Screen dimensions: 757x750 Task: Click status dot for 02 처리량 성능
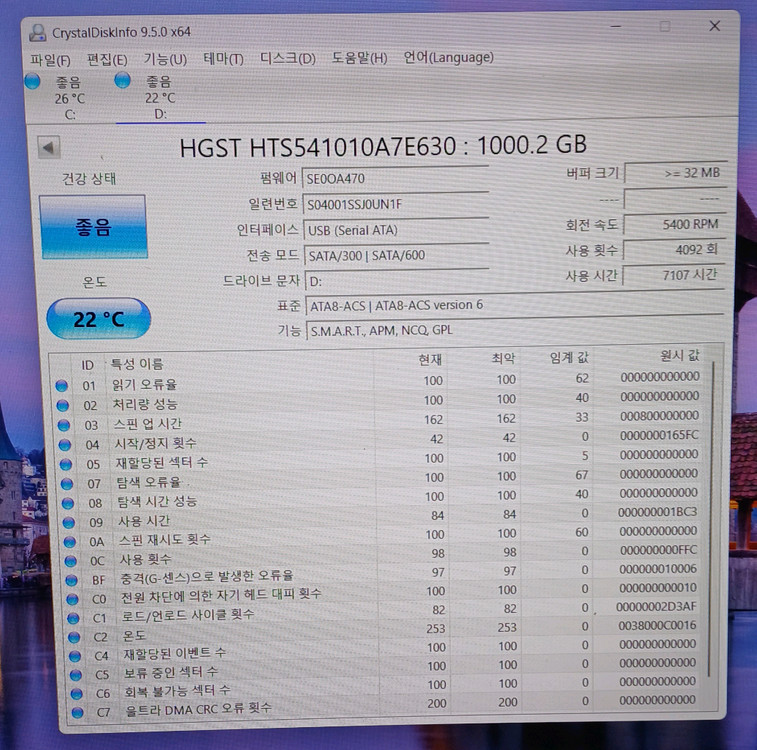pyautogui.click(x=63, y=405)
